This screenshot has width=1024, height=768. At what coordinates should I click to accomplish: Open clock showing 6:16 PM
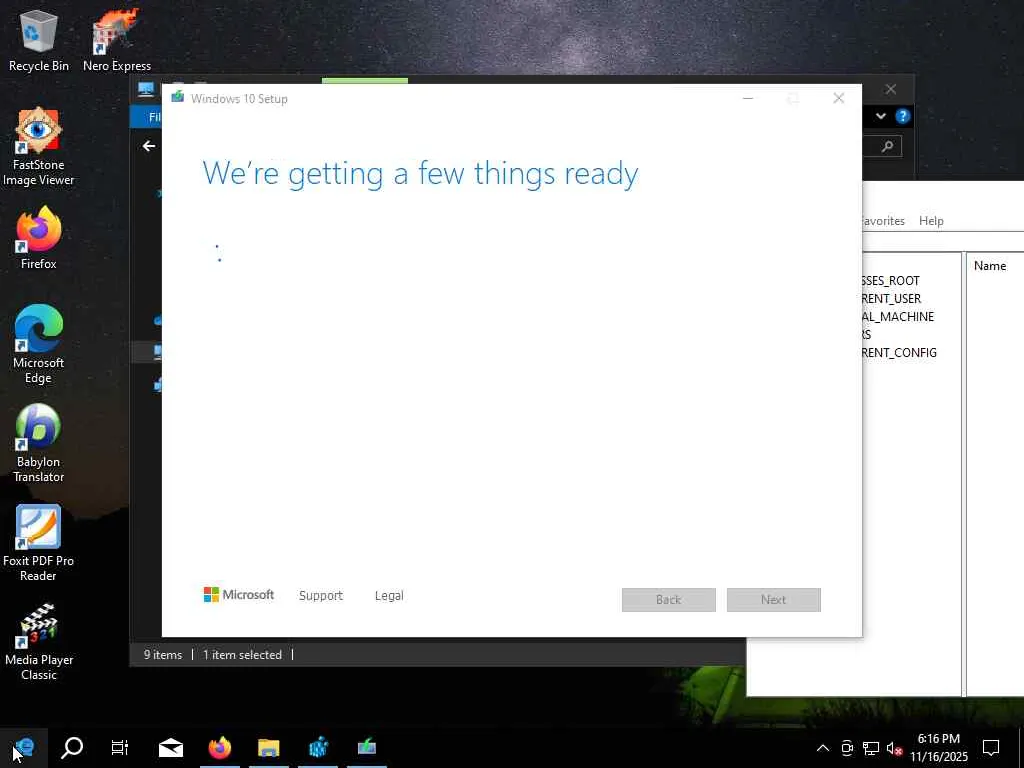(x=938, y=748)
